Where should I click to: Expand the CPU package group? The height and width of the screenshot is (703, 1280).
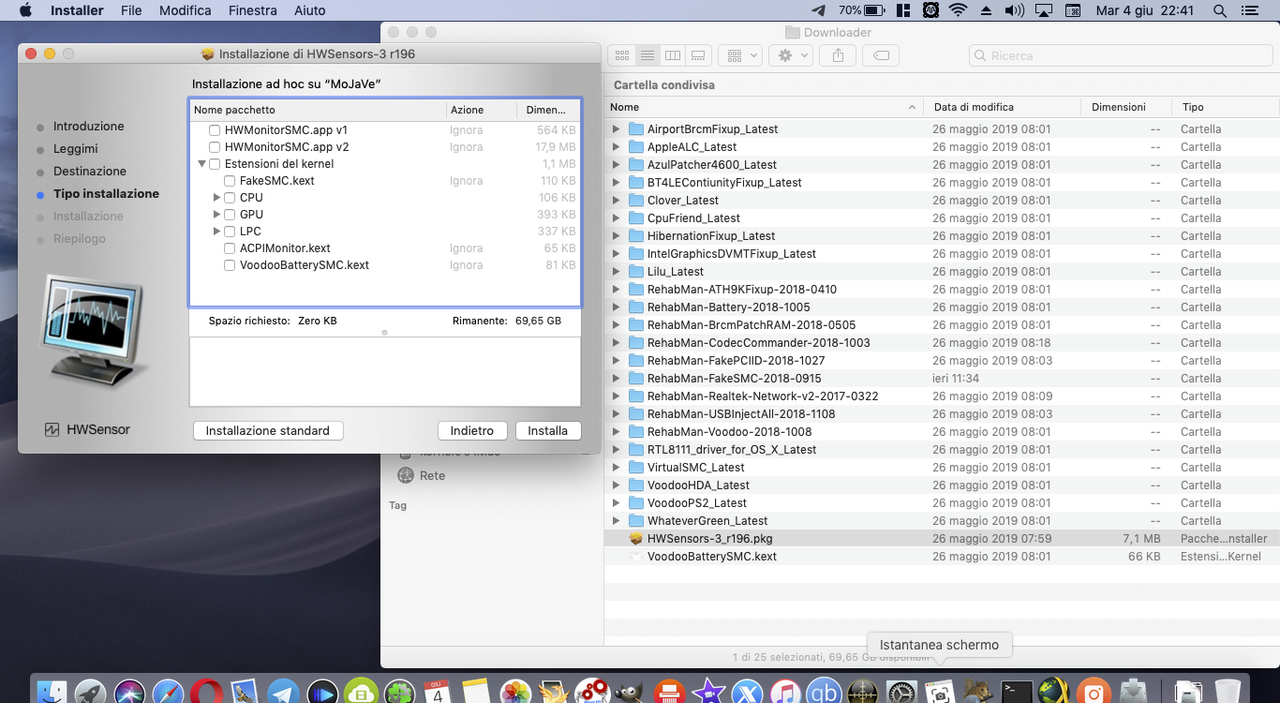[x=217, y=198]
